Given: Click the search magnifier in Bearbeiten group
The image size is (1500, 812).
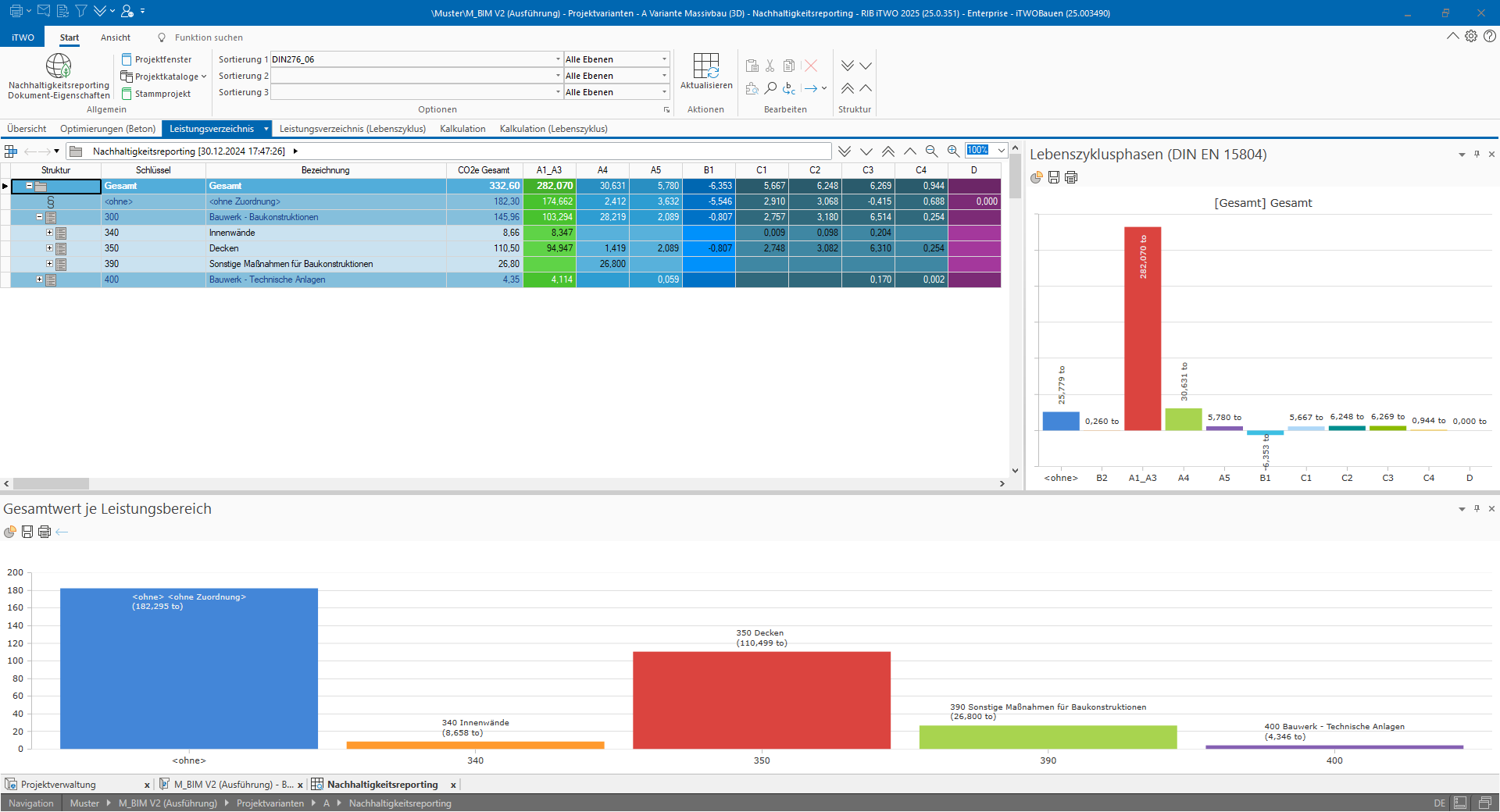Looking at the screenshot, I should click(x=770, y=88).
